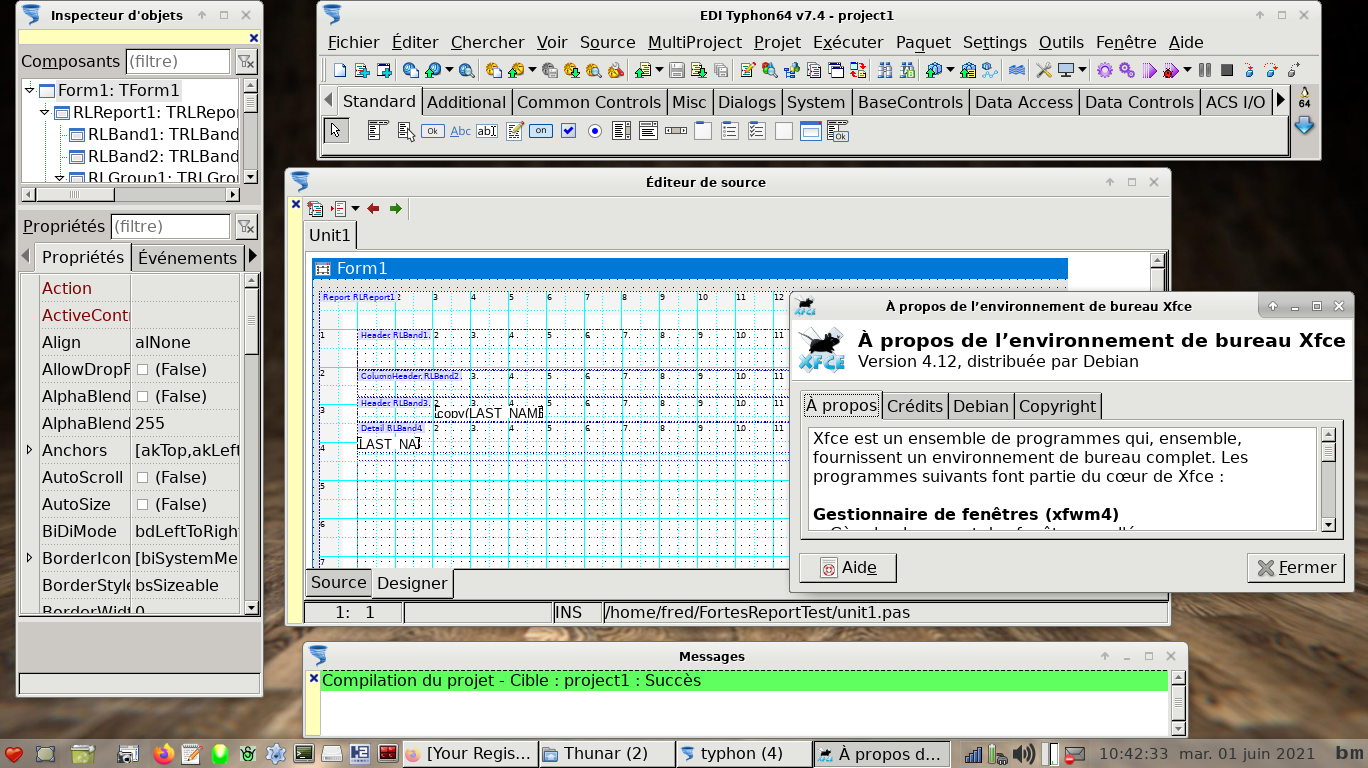Select the TCheckBox component icon
This screenshot has height=768, width=1368.
pos(568,131)
